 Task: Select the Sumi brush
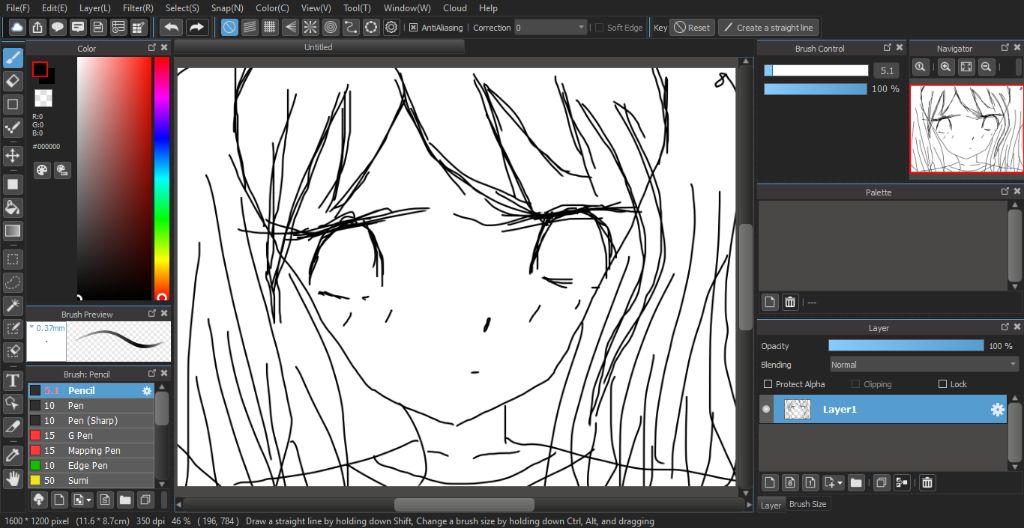pyautogui.click(x=91, y=481)
